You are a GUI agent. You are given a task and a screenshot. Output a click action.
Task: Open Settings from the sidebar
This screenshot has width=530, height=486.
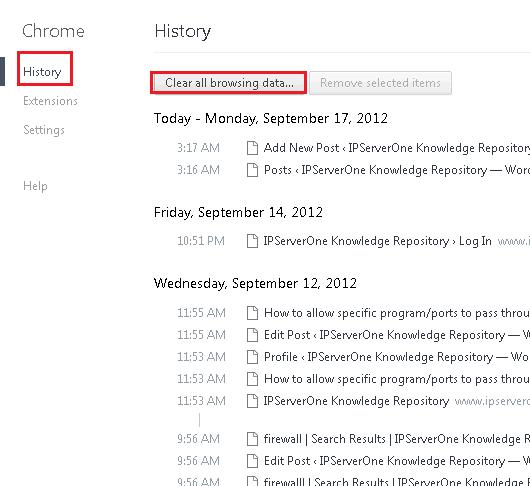(44, 130)
